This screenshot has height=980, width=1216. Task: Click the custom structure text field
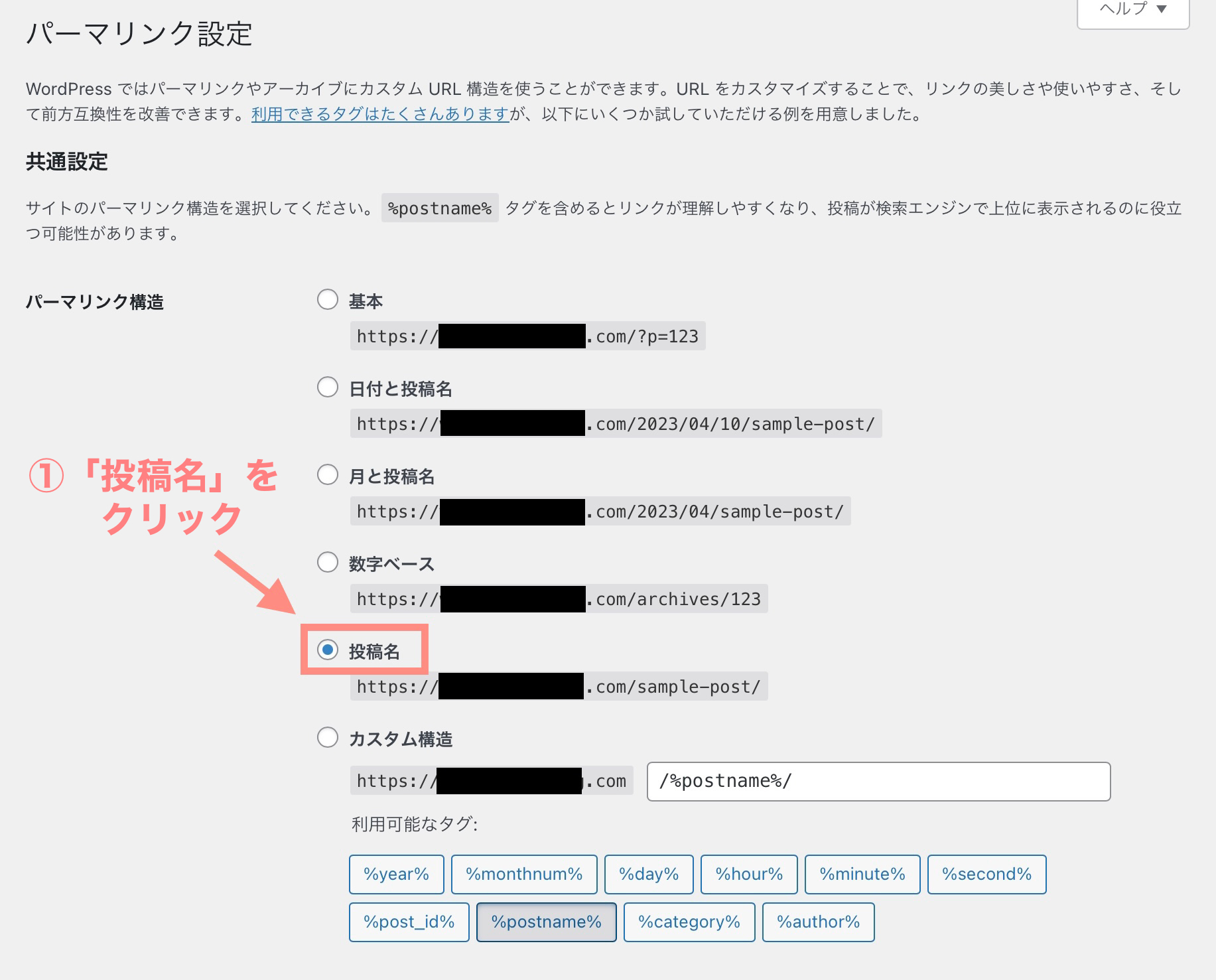click(x=878, y=782)
